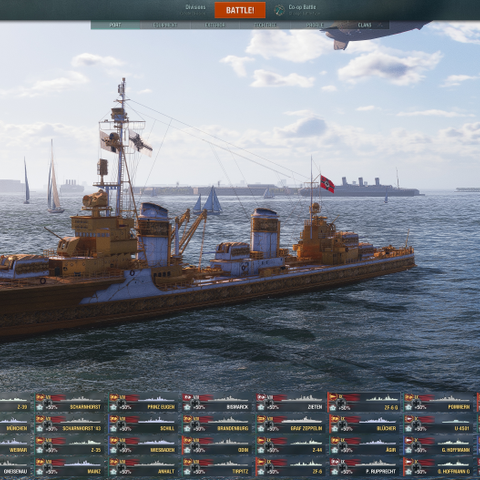Click the orange BATTLE! button
Image resolution: width=480 pixels, height=480 pixels.
point(240,10)
